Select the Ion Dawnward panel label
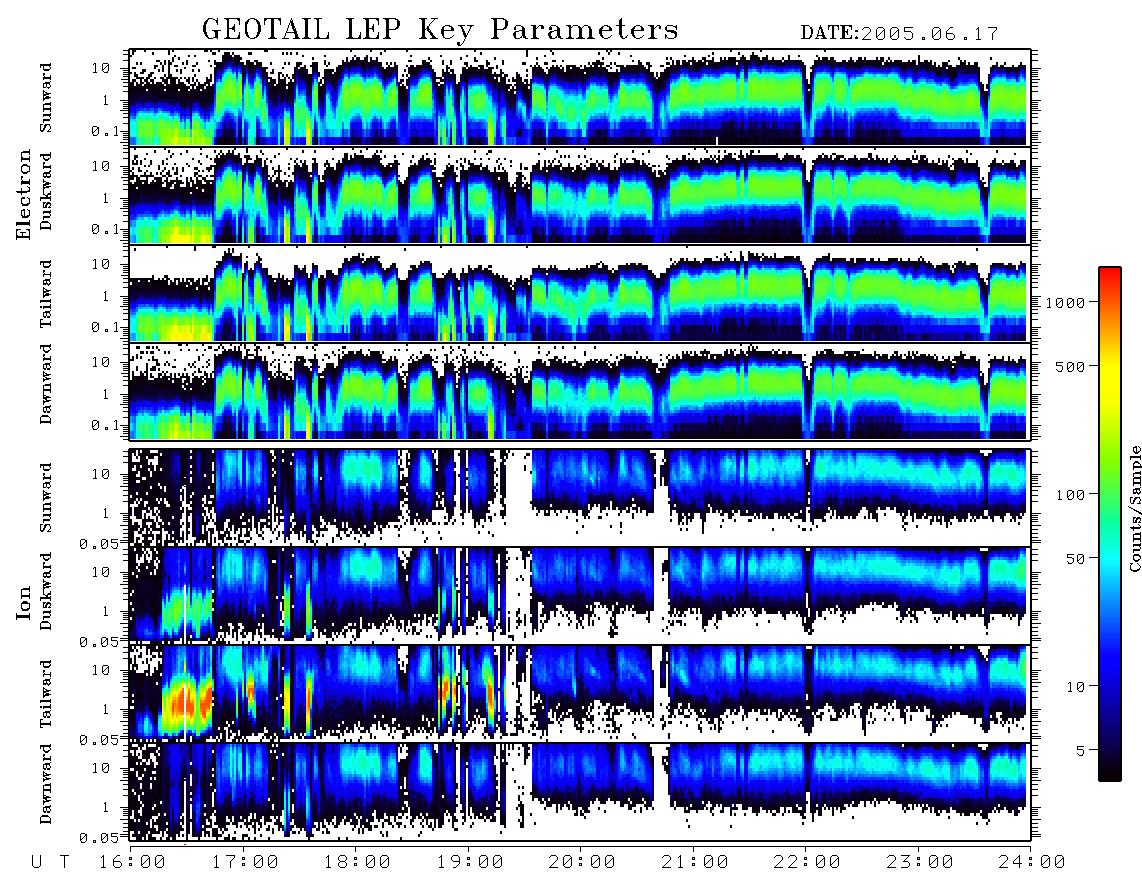 point(46,784)
